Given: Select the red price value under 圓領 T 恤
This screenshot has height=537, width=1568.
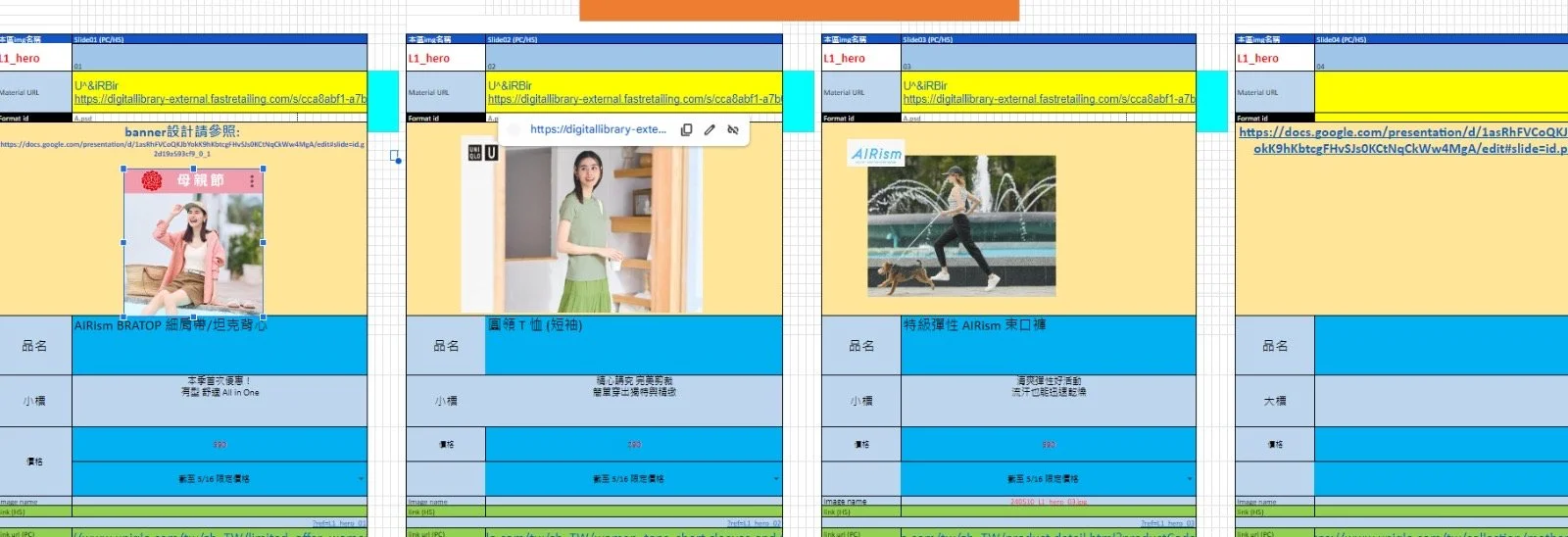Looking at the screenshot, I should (x=634, y=445).
